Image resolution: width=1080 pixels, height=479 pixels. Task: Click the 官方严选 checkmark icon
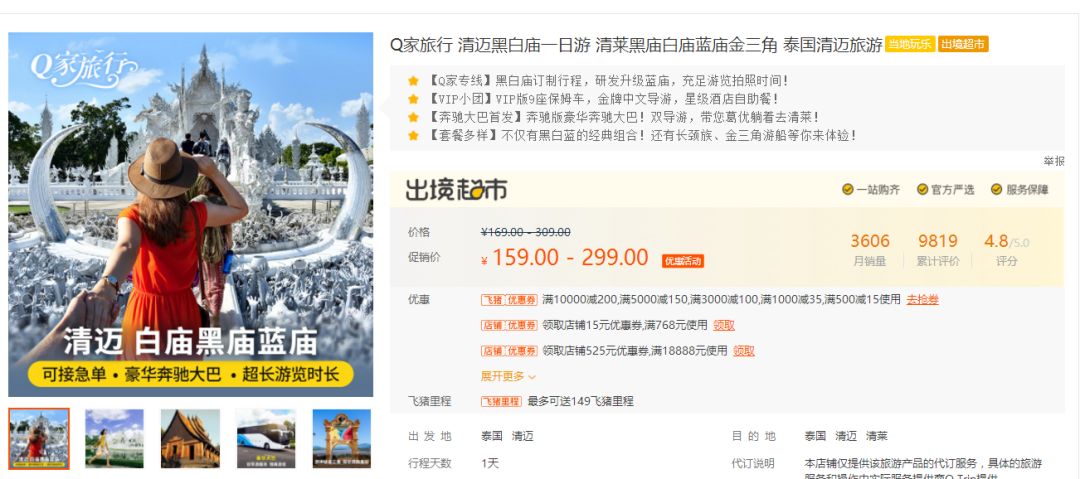click(922, 190)
